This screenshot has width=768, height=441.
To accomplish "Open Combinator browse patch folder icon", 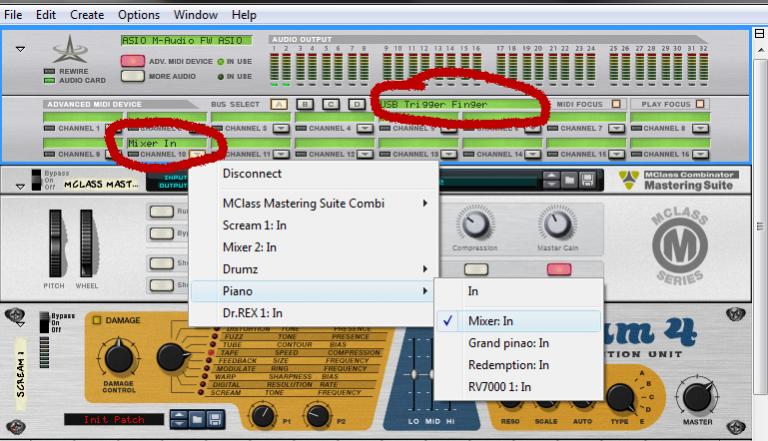I will [569, 180].
